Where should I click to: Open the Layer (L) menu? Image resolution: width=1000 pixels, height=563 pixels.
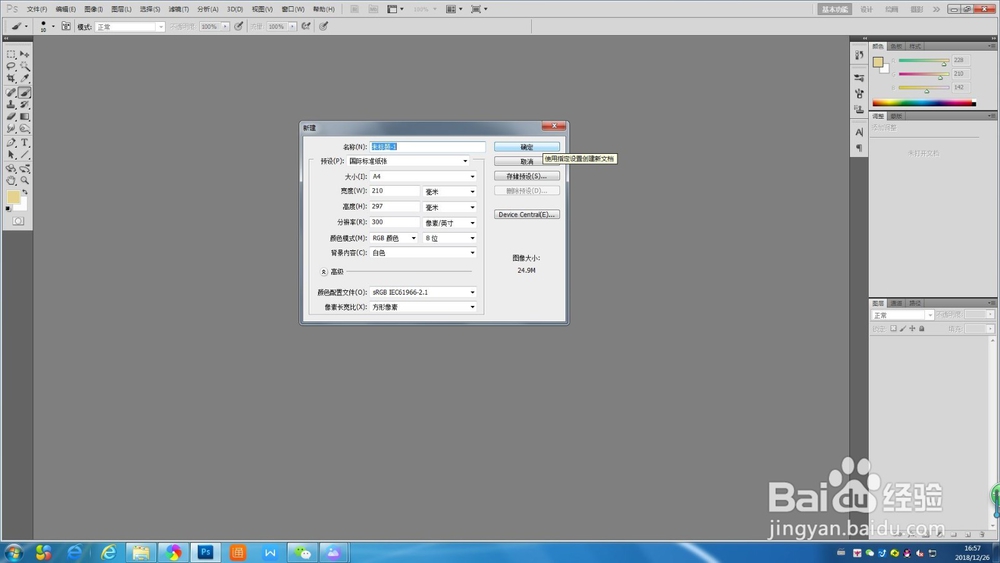pyautogui.click(x=121, y=9)
